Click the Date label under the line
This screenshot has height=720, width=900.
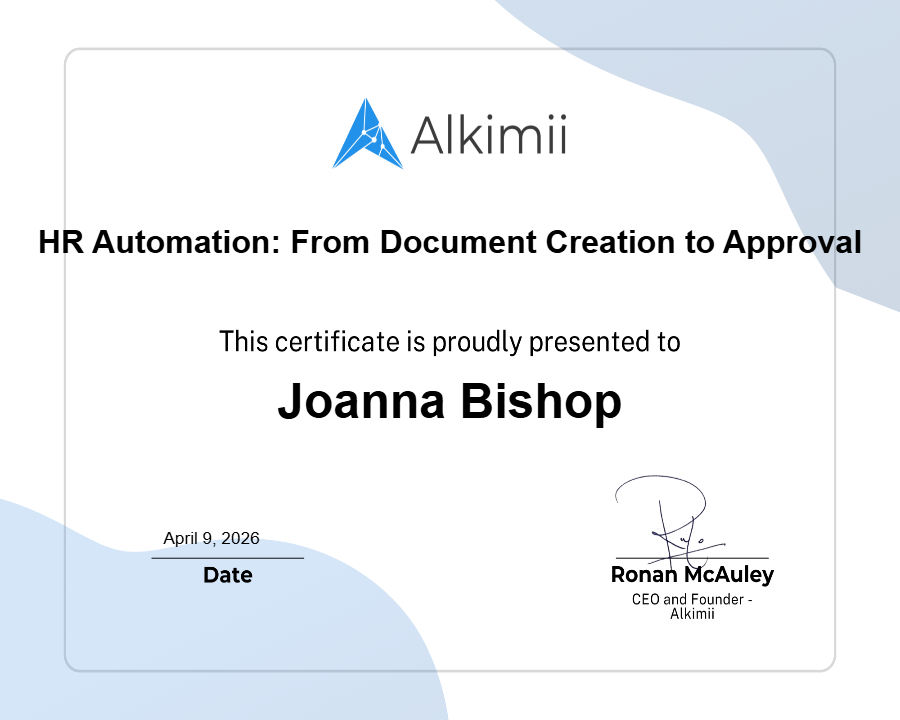tap(228, 575)
